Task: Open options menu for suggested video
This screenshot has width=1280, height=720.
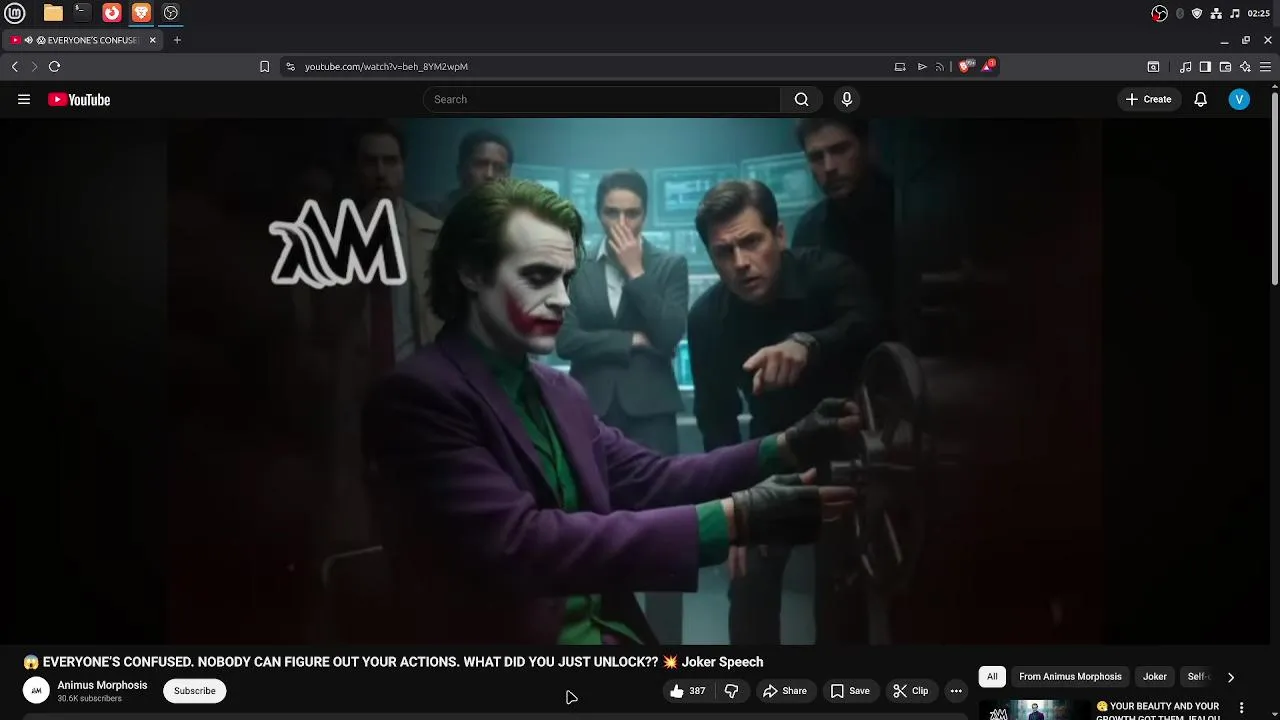Action: pos(1241,708)
